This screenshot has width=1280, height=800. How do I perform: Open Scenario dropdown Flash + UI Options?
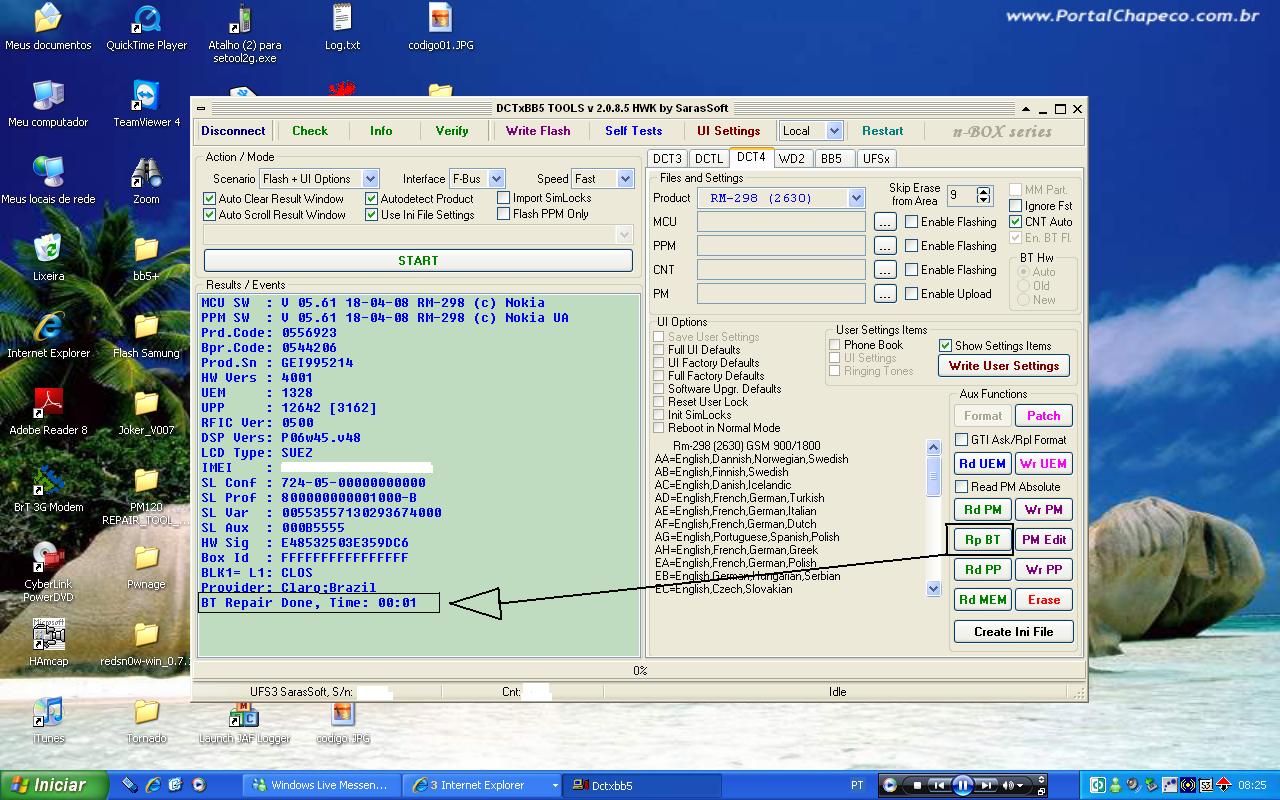click(x=370, y=179)
